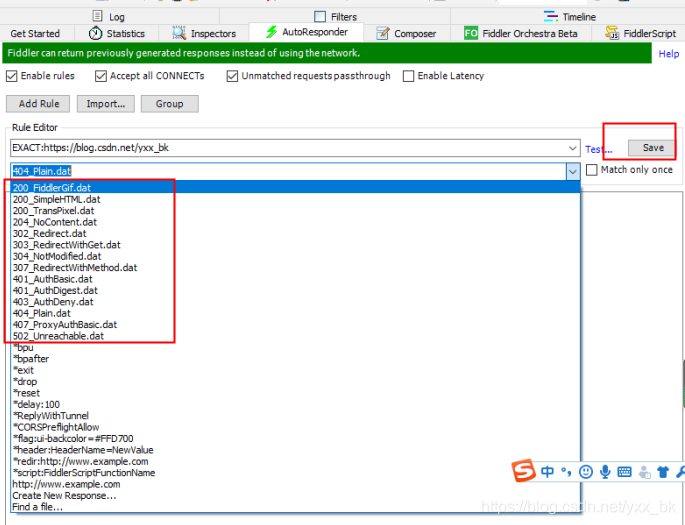
Task: Click the IME microphone voice input icon
Action: (x=605, y=472)
